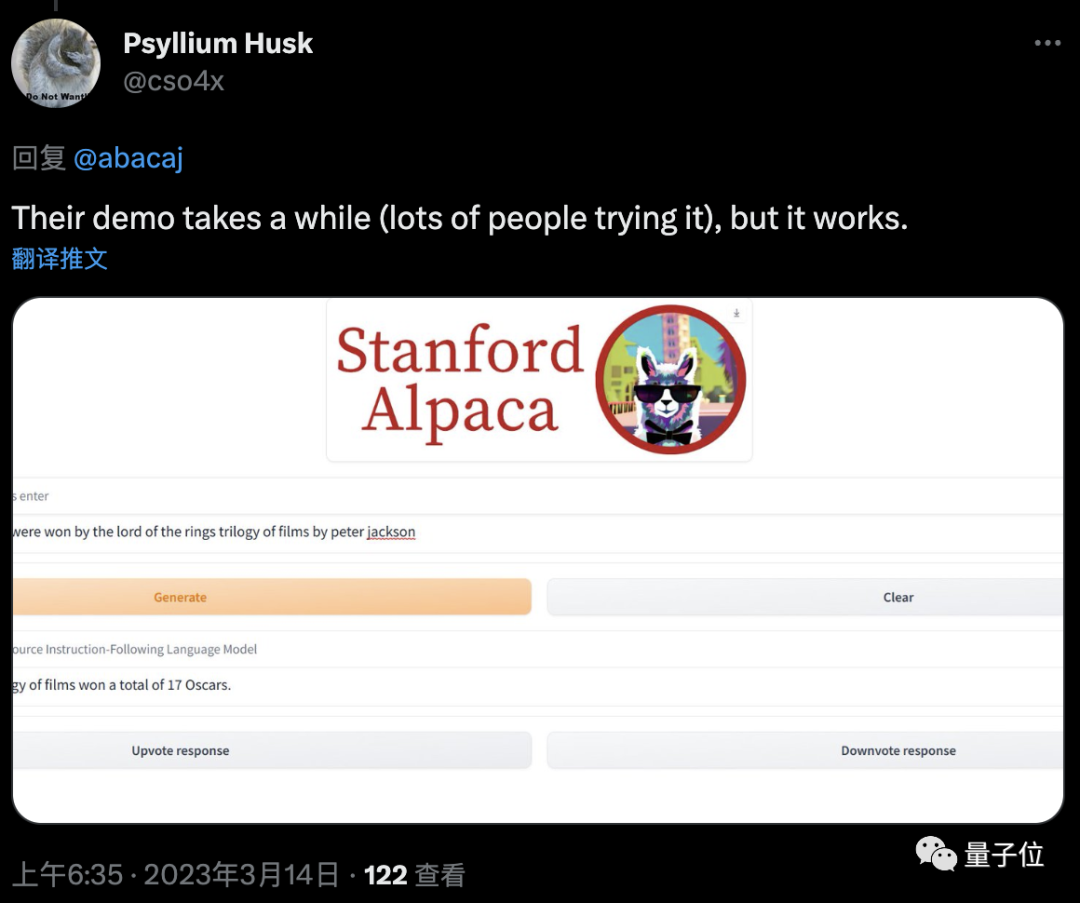Click the @cso4x handle
The height and width of the screenshot is (903, 1080).
click(x=173, y=81)
